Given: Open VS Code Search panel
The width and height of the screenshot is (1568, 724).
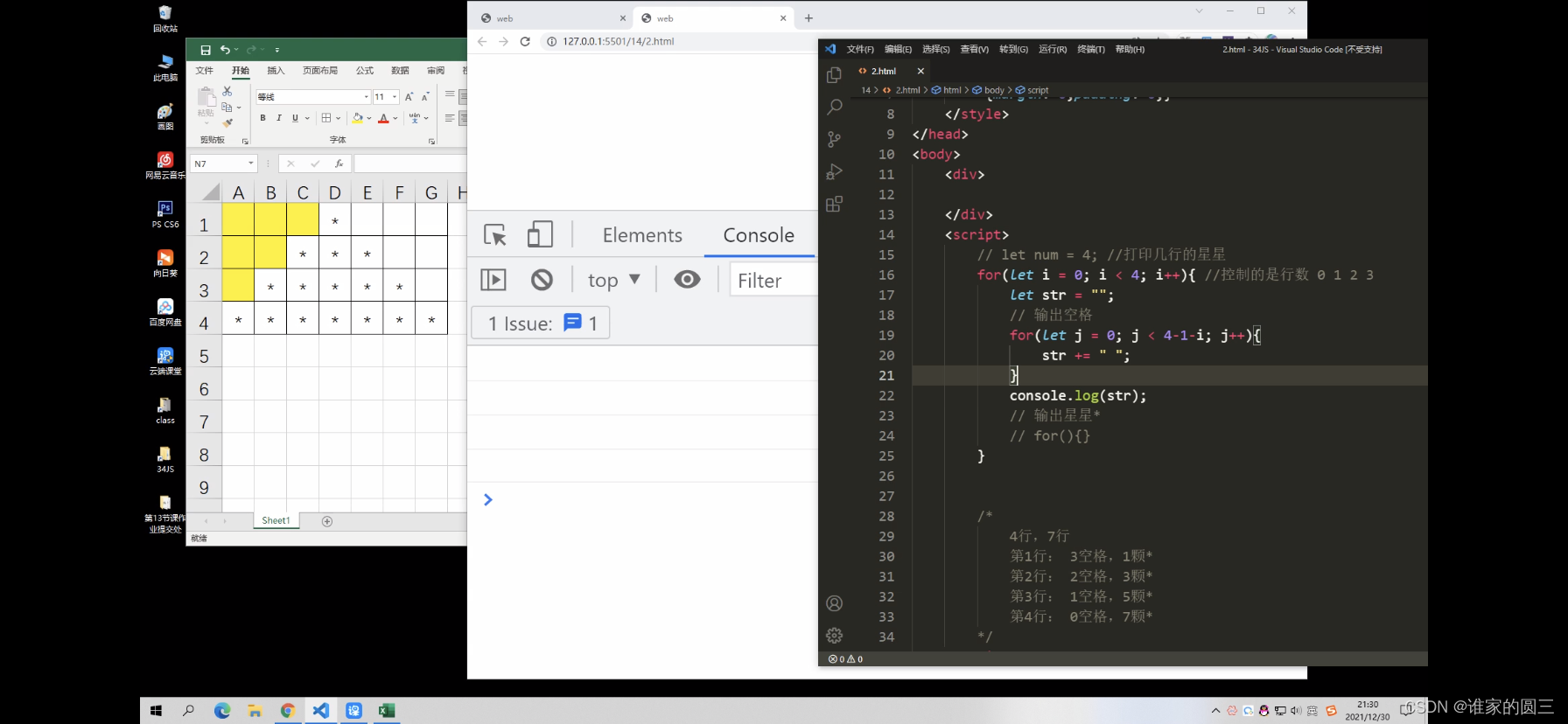Looking at the screenshot, I should pyautogui.click(x=835, y=107).
